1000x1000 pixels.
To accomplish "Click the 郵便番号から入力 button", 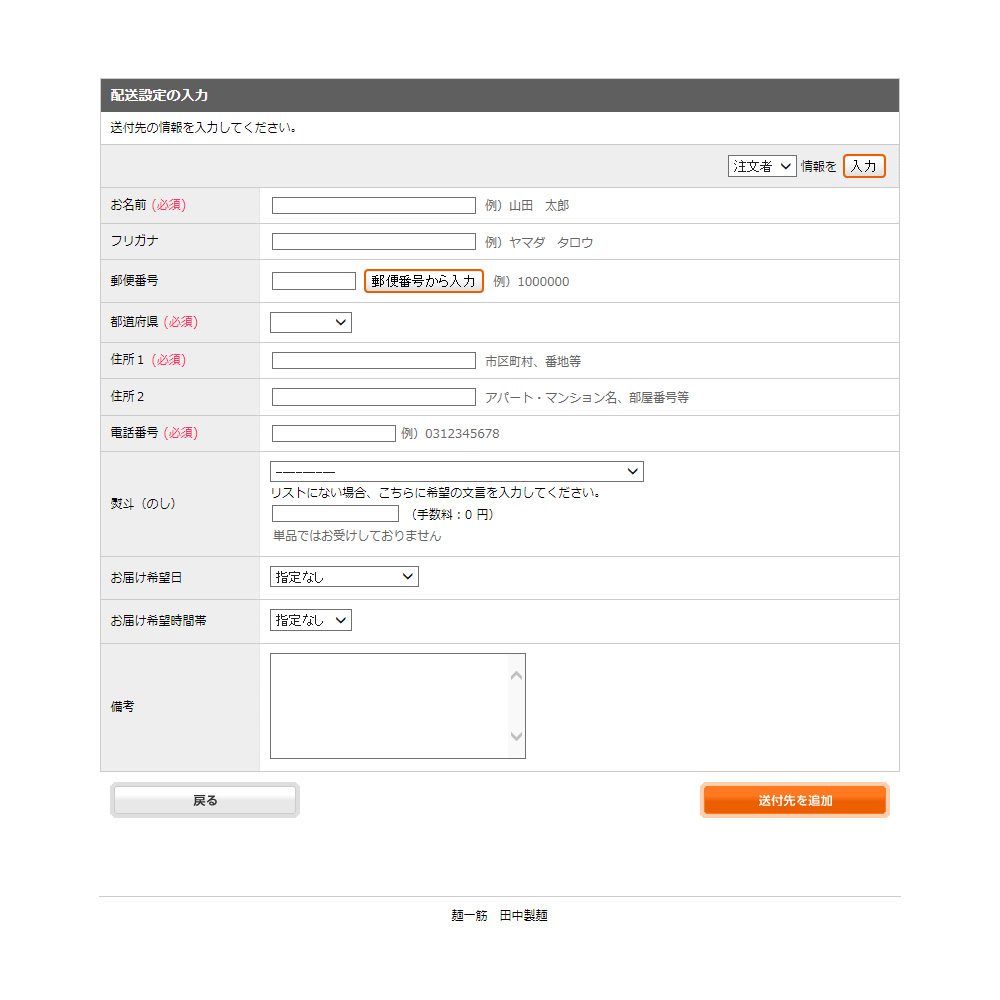I will [x=423, y=281].
